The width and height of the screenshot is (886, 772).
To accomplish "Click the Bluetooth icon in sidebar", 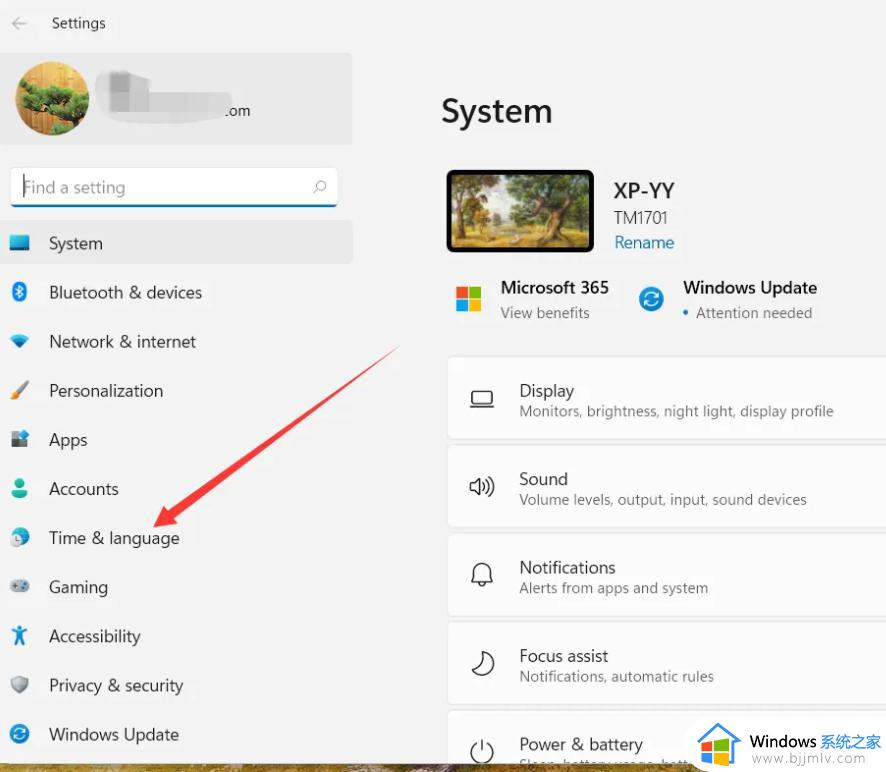I will pyautogui.click(x=20, y=292).
